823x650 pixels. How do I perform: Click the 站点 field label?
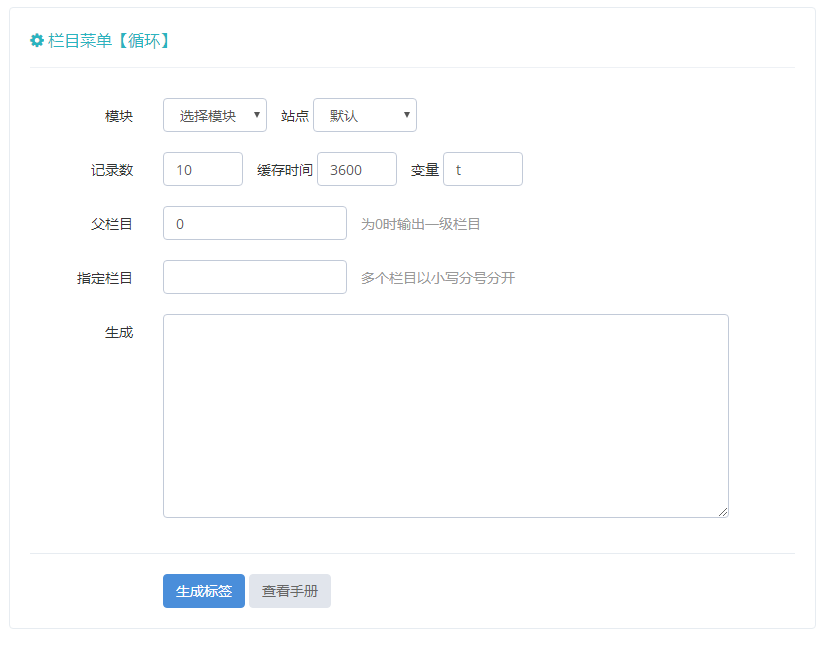(x=295, y=116)
